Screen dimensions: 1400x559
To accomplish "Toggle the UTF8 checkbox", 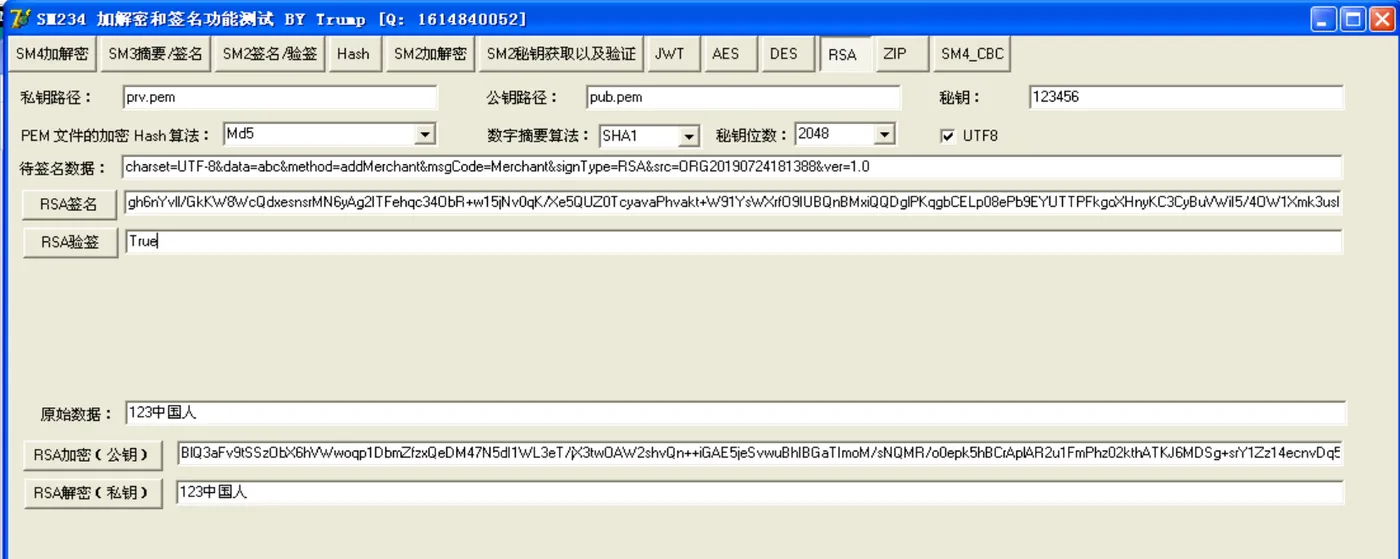I will pos(948,135).
